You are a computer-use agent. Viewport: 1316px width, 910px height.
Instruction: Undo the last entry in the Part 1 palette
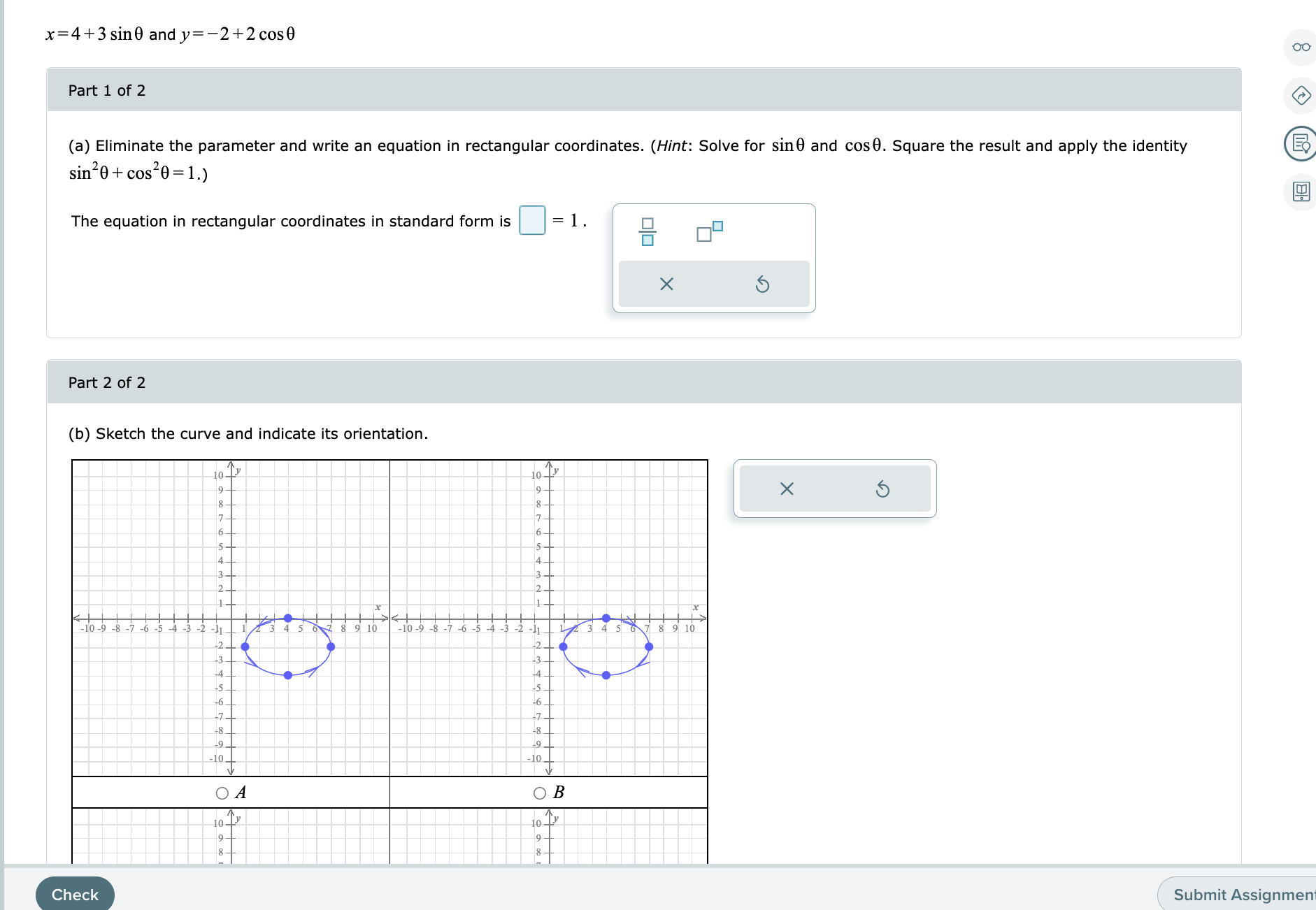(x=762, y=284)
